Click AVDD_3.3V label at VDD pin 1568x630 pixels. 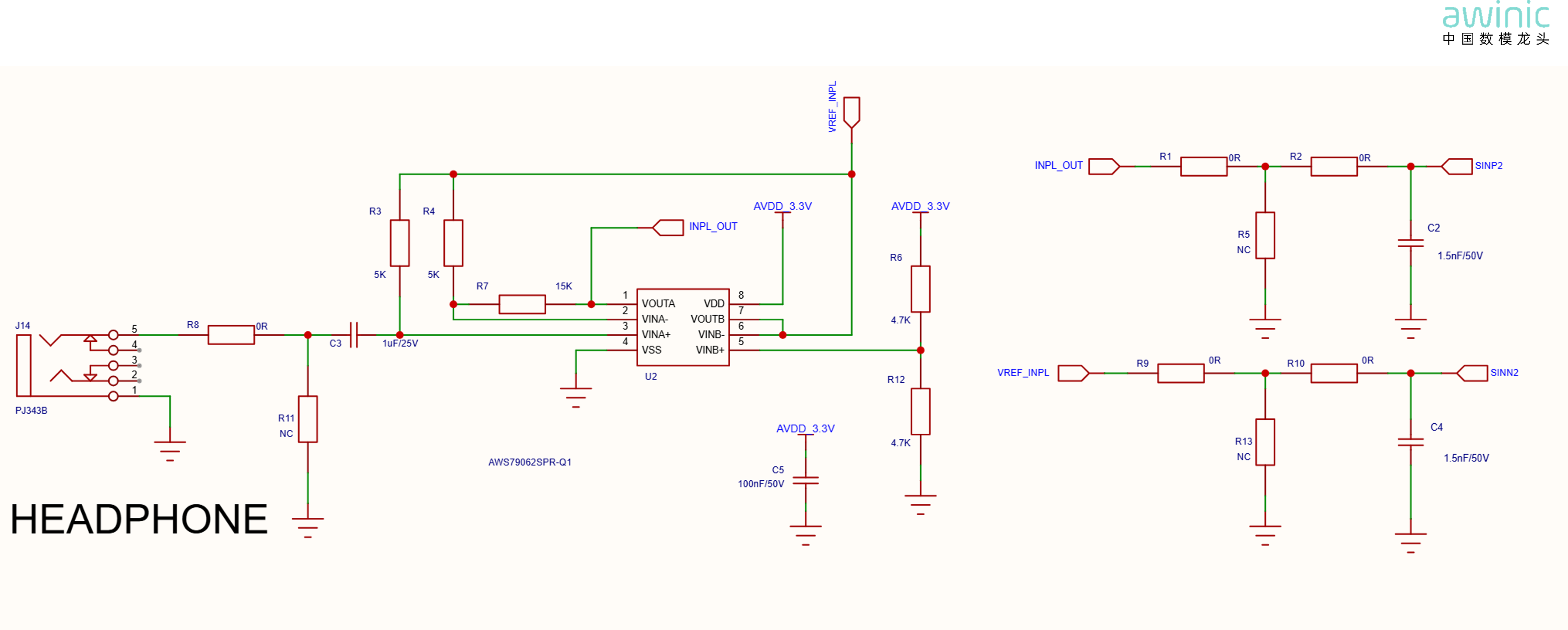click(x=783, y=206)
